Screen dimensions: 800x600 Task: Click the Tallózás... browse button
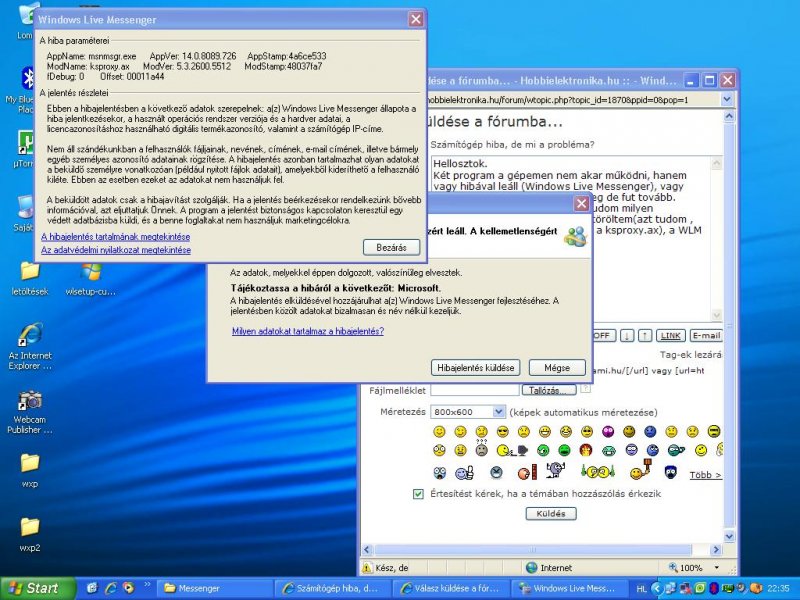548,390
